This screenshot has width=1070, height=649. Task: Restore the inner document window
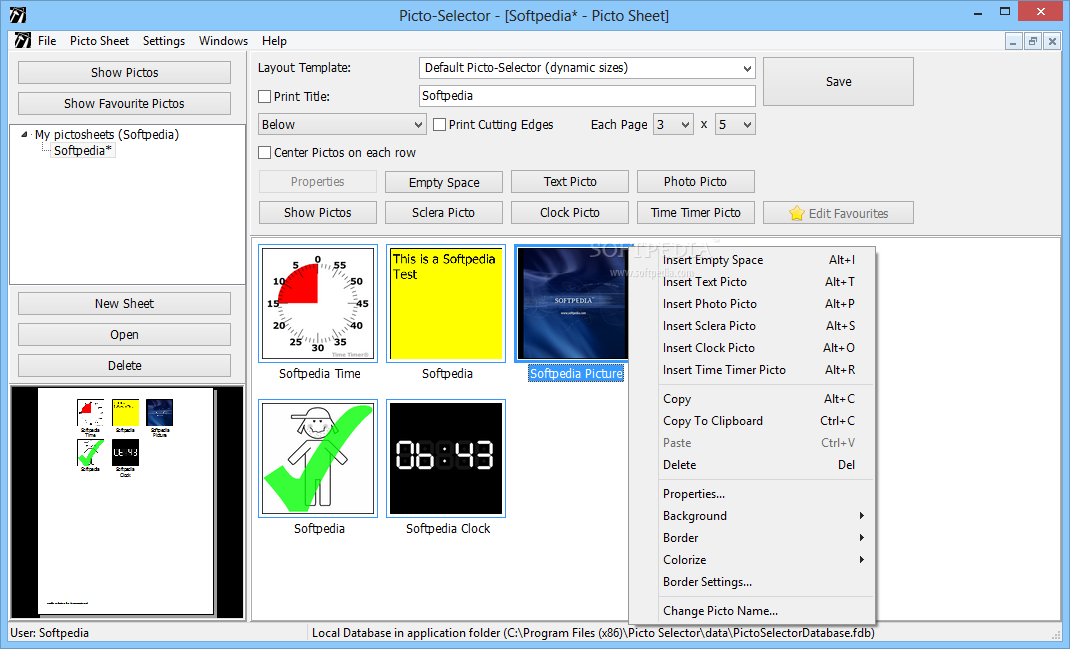coord(1032,41)
